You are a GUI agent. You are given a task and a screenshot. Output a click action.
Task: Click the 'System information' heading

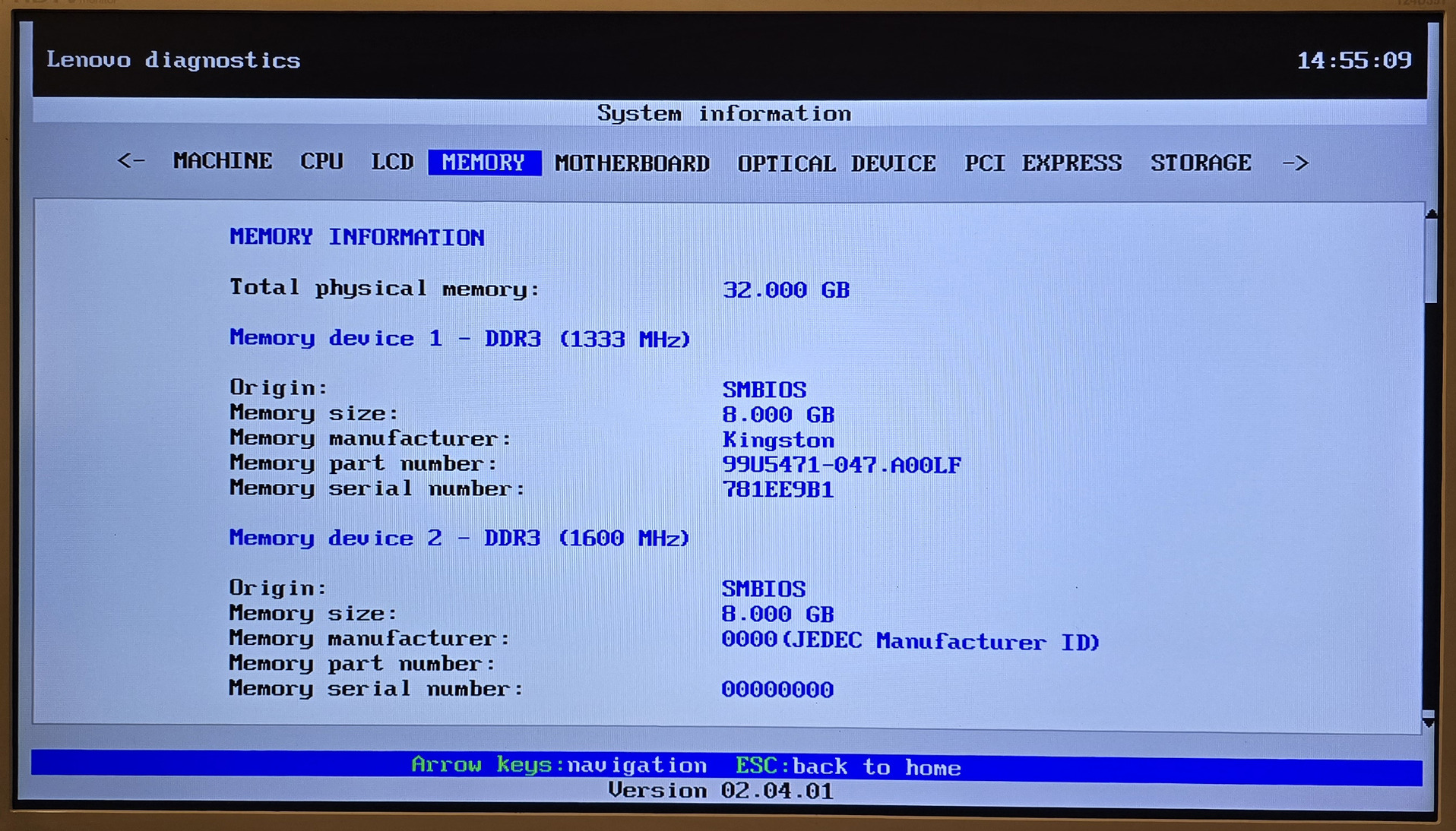tap(724, 114)
